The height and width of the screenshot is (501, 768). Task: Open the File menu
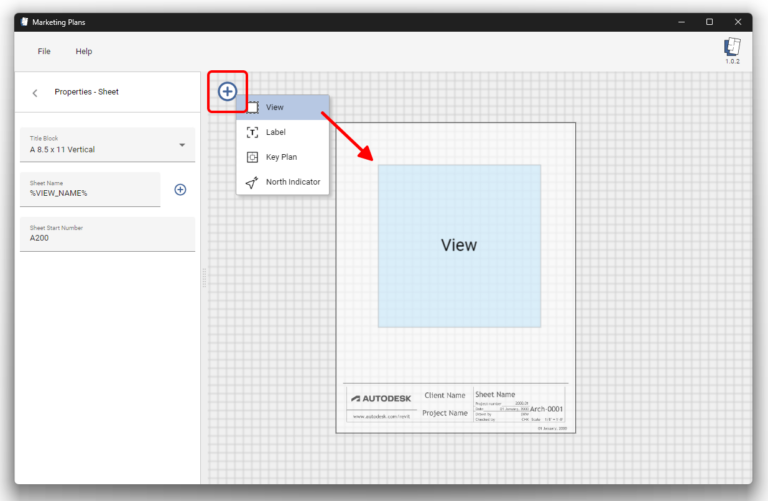click(44, 51)
